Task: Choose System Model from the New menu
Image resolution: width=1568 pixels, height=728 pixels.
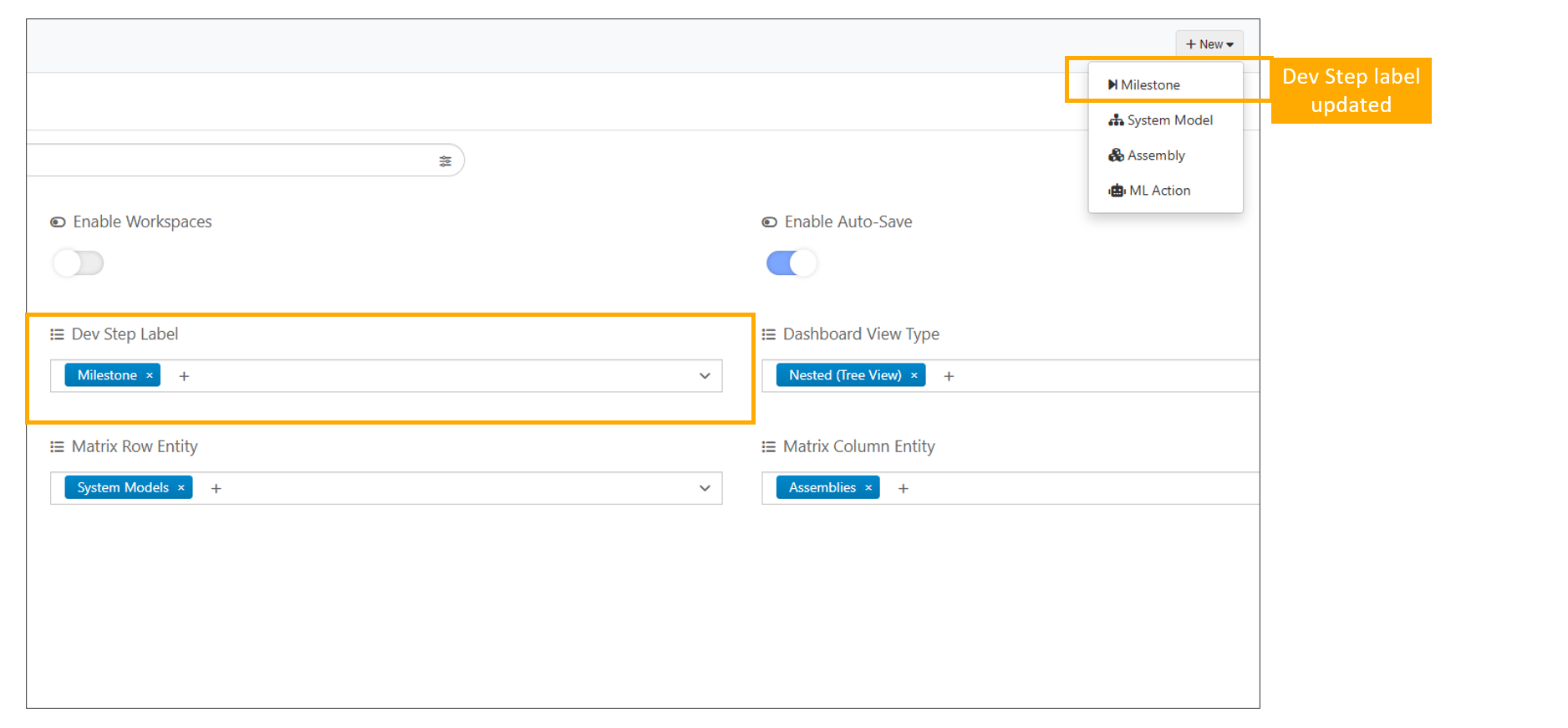Action: click(x=1168, y=120)
